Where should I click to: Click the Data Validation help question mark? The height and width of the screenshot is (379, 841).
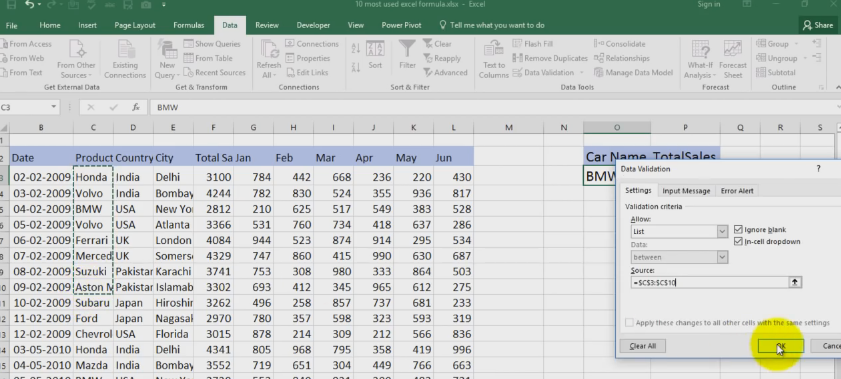click(818, 168)
